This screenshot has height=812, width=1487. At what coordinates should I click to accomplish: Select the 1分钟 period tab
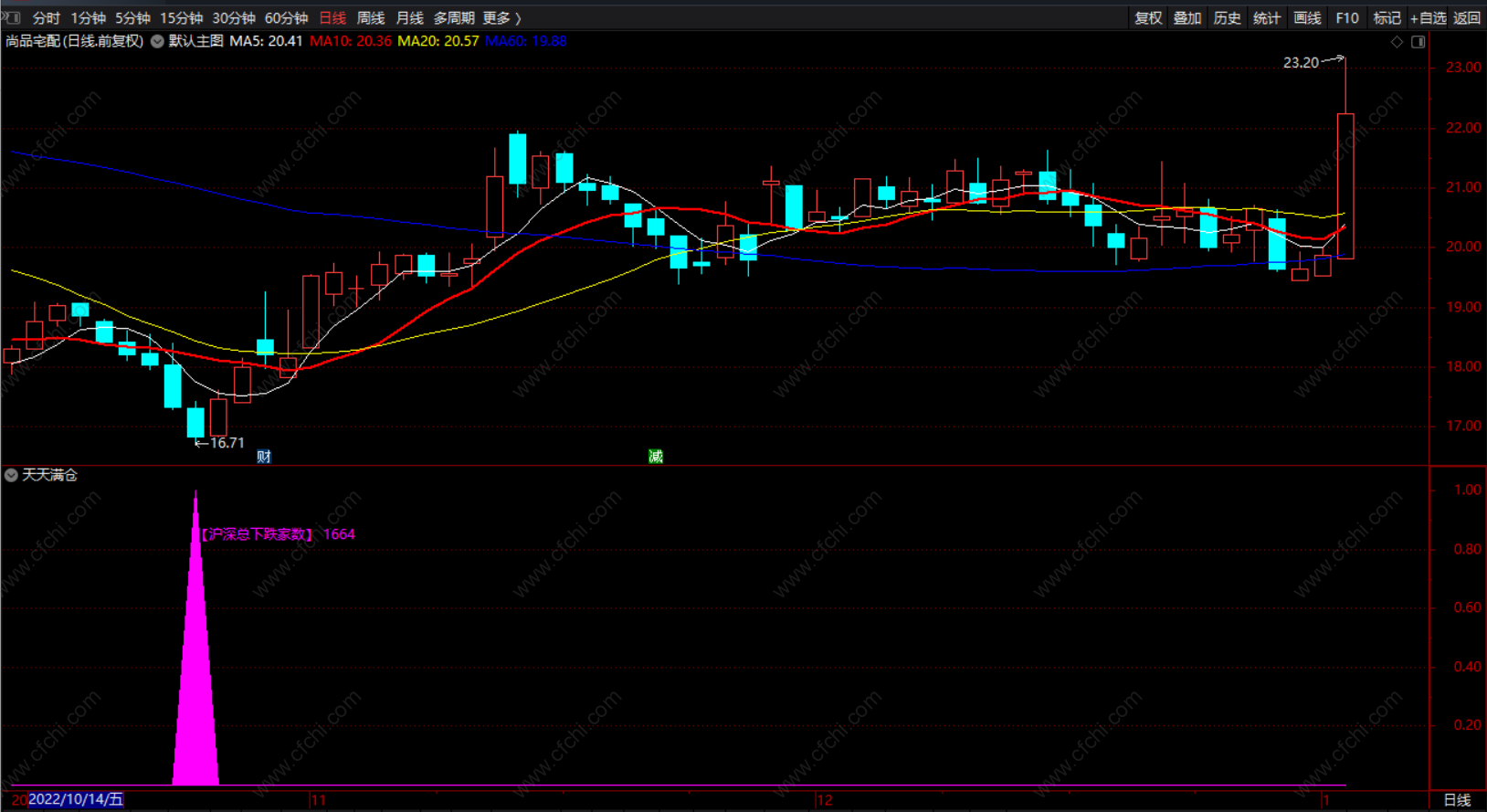[x=89, y=18]
